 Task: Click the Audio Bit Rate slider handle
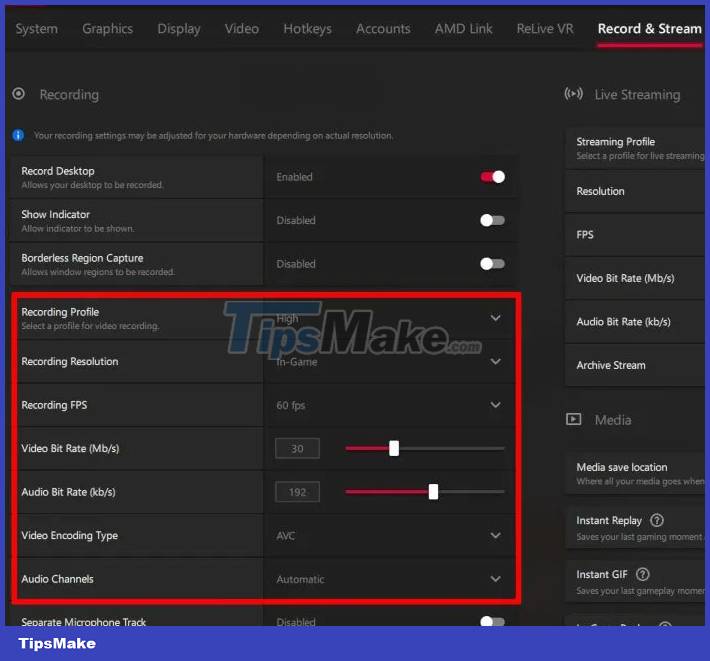coord(433,492)
